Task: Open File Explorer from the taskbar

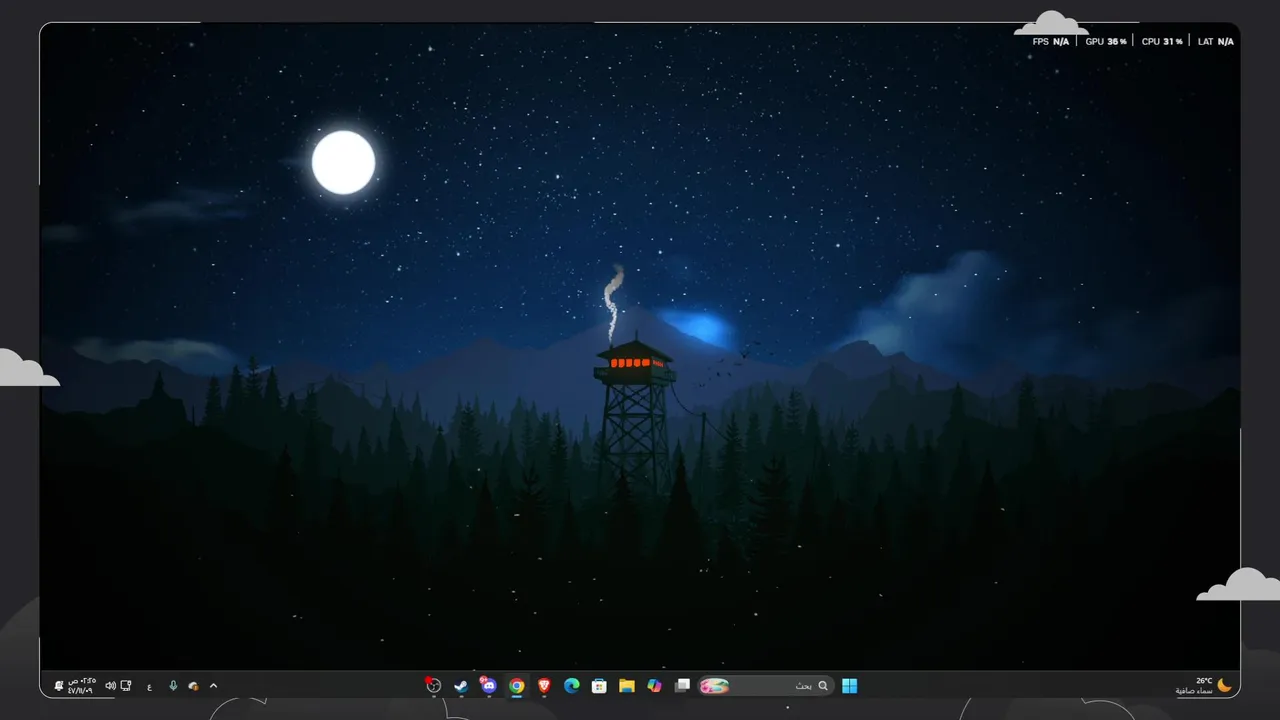Action: tap(627, 686)
